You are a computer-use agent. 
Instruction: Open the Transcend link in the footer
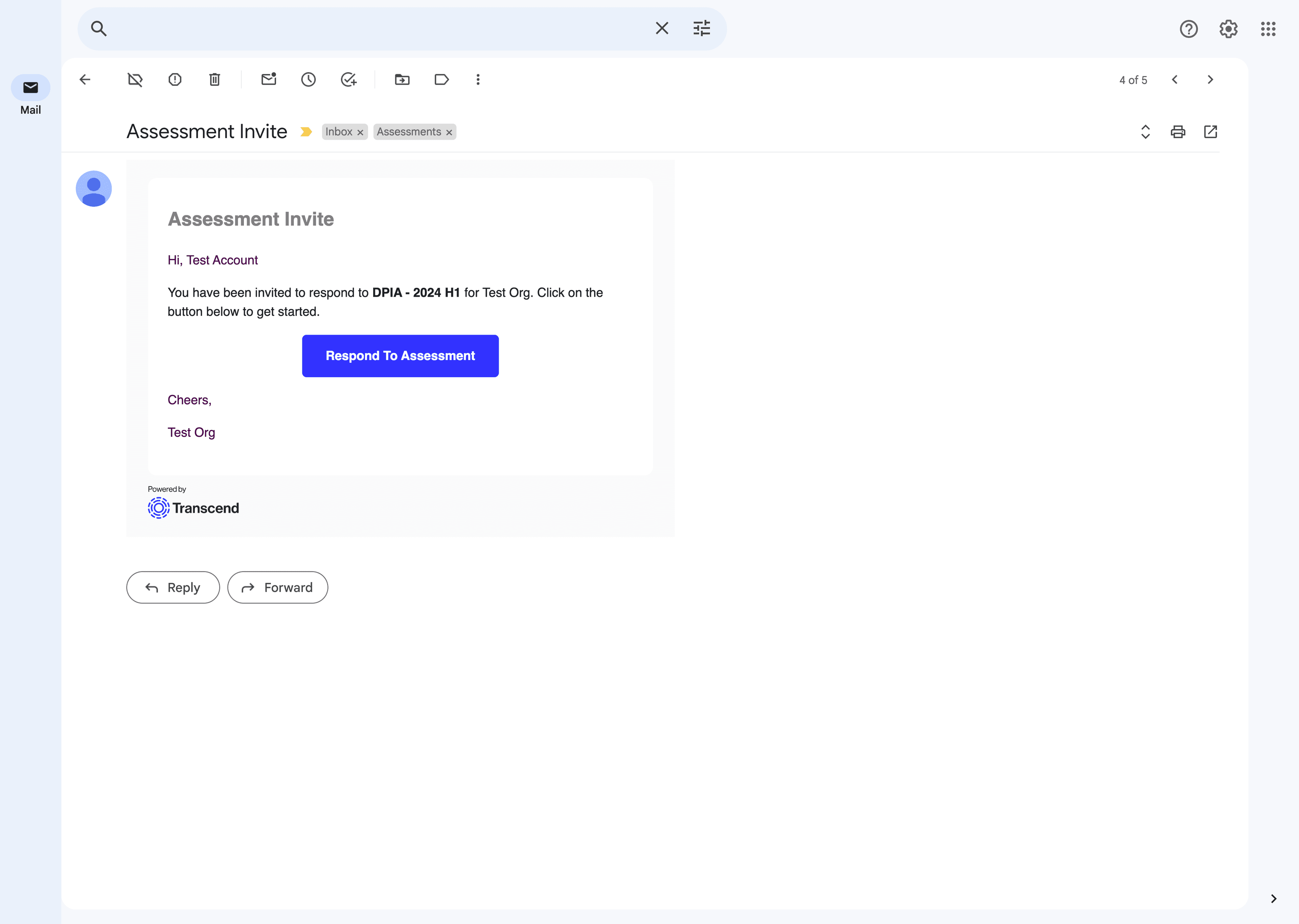(x=193, y=508)
